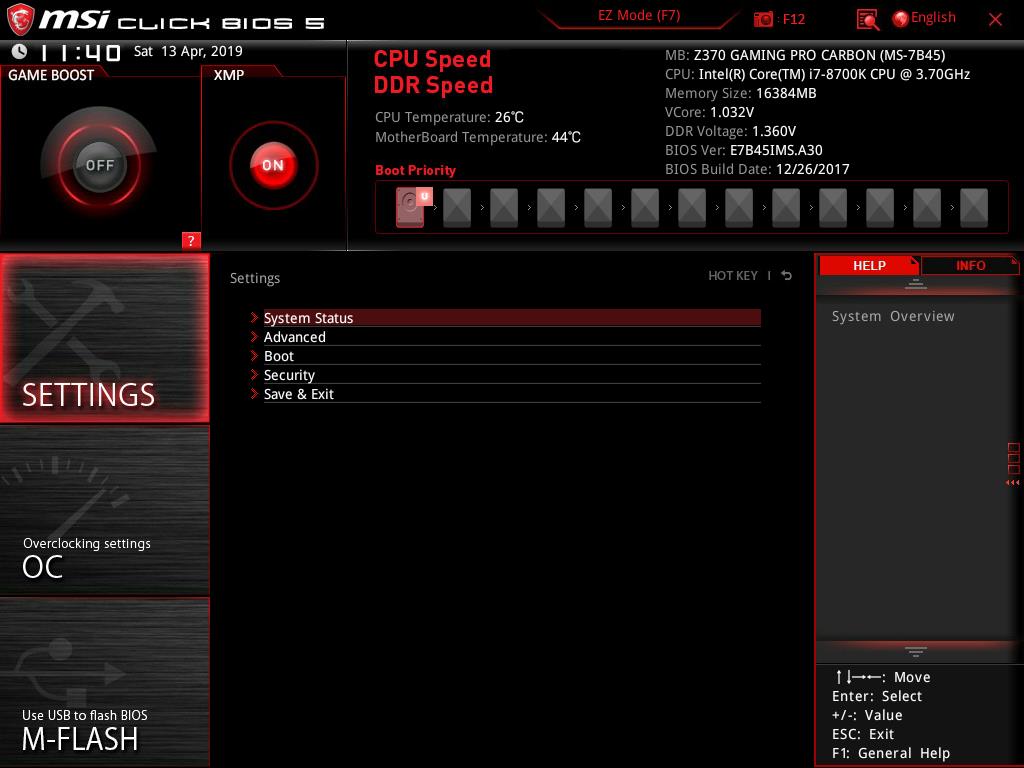Viewport: 1024px width, 768px height.
Task: Open the M-FLASH tile
Action: (x=104, y=682)
